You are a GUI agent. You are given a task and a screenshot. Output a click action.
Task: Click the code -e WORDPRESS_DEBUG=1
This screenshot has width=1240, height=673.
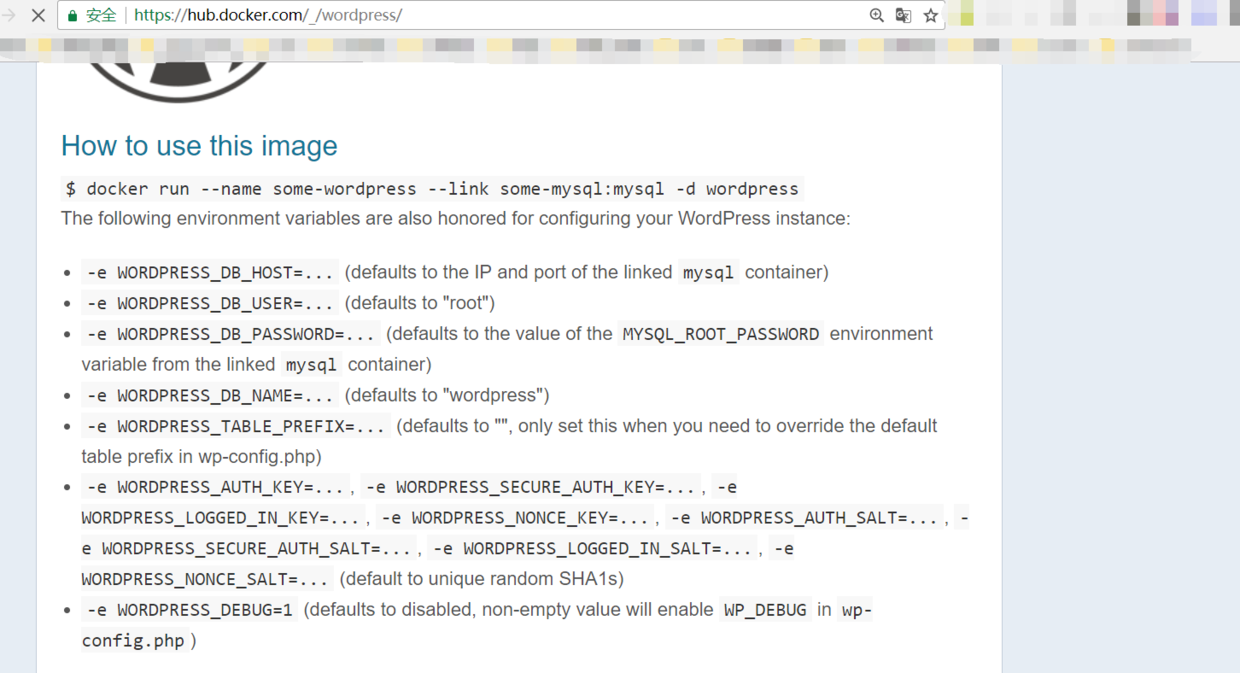(x=190, y=610)
